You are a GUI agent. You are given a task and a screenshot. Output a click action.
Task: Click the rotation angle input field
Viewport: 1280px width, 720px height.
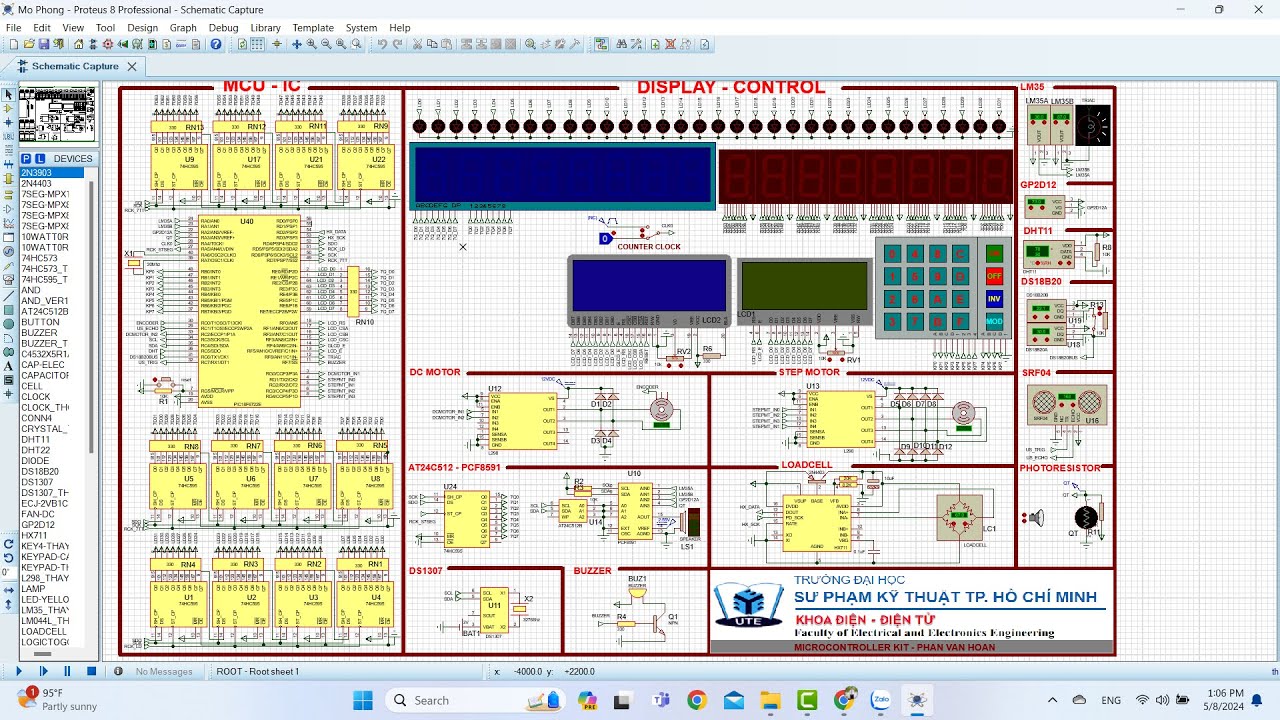point(9,572)
